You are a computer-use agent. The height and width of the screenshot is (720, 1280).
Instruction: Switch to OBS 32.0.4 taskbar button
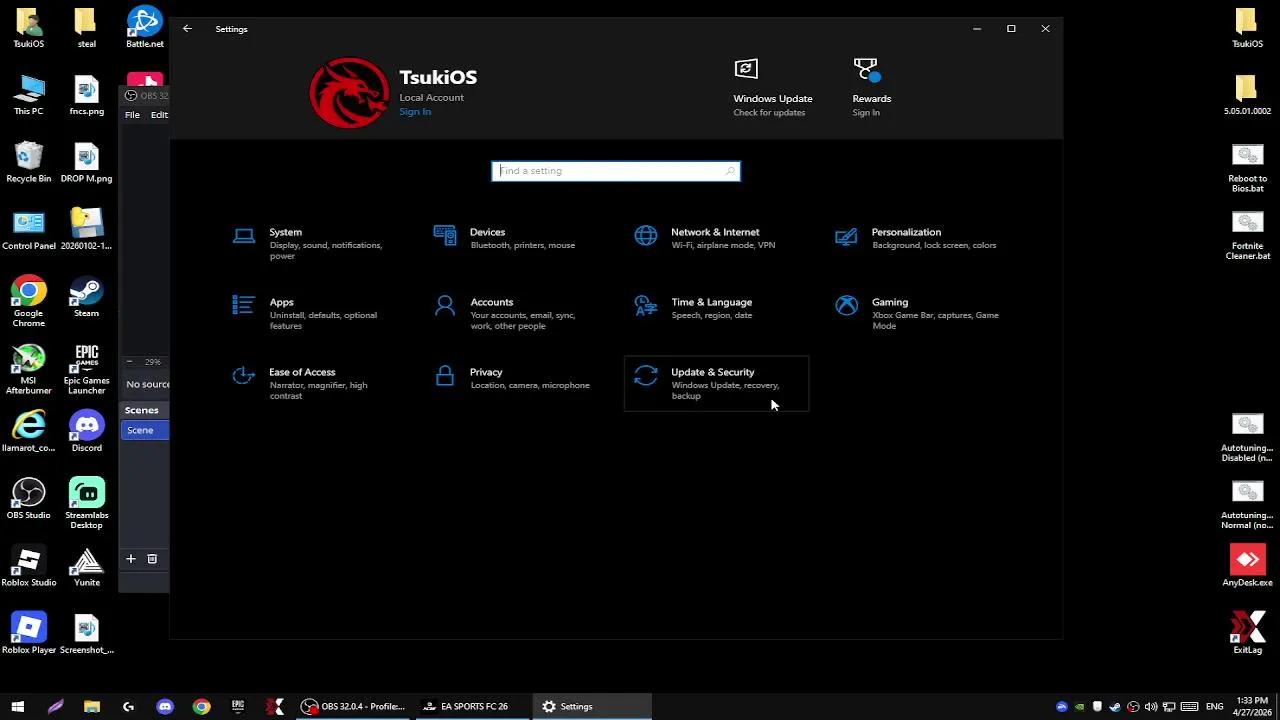coord(353,706)
